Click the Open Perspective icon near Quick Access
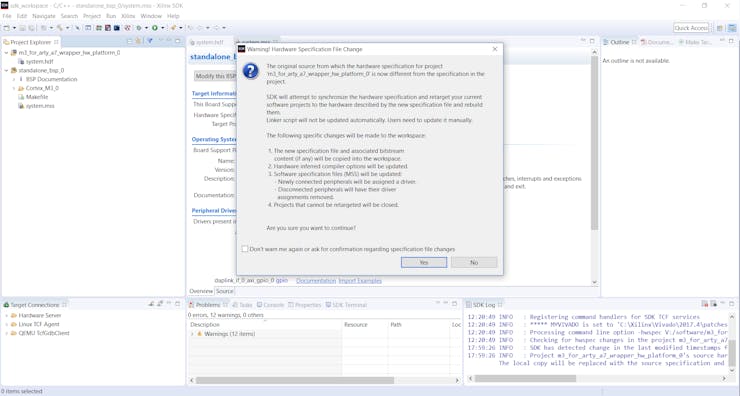Image resolution: width=740 pixels, height=396 pixels. coord(720,28)
